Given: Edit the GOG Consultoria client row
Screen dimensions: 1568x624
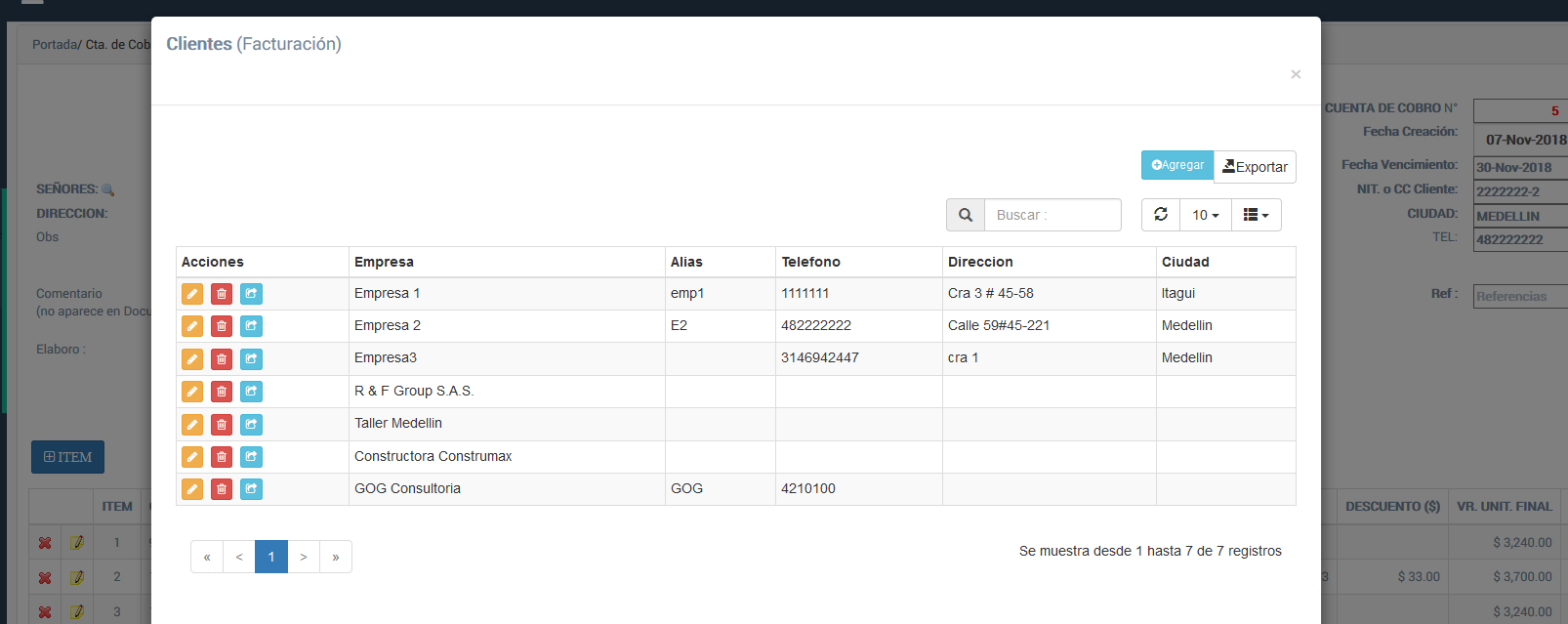Looking at the screenshot, I should [192, 489].
